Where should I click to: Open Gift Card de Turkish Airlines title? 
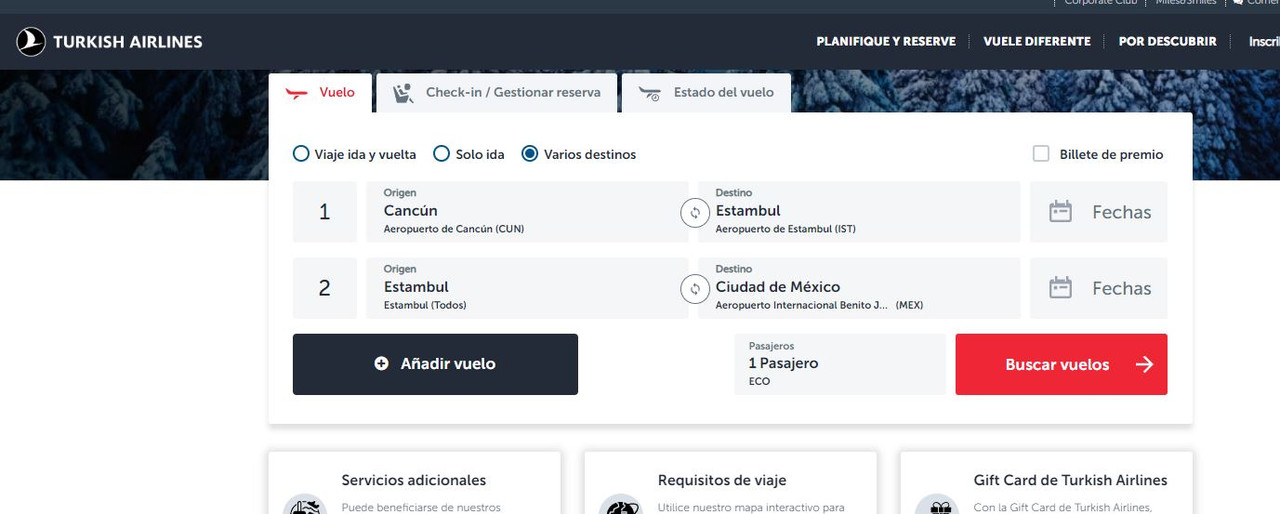click(1070, 480)
